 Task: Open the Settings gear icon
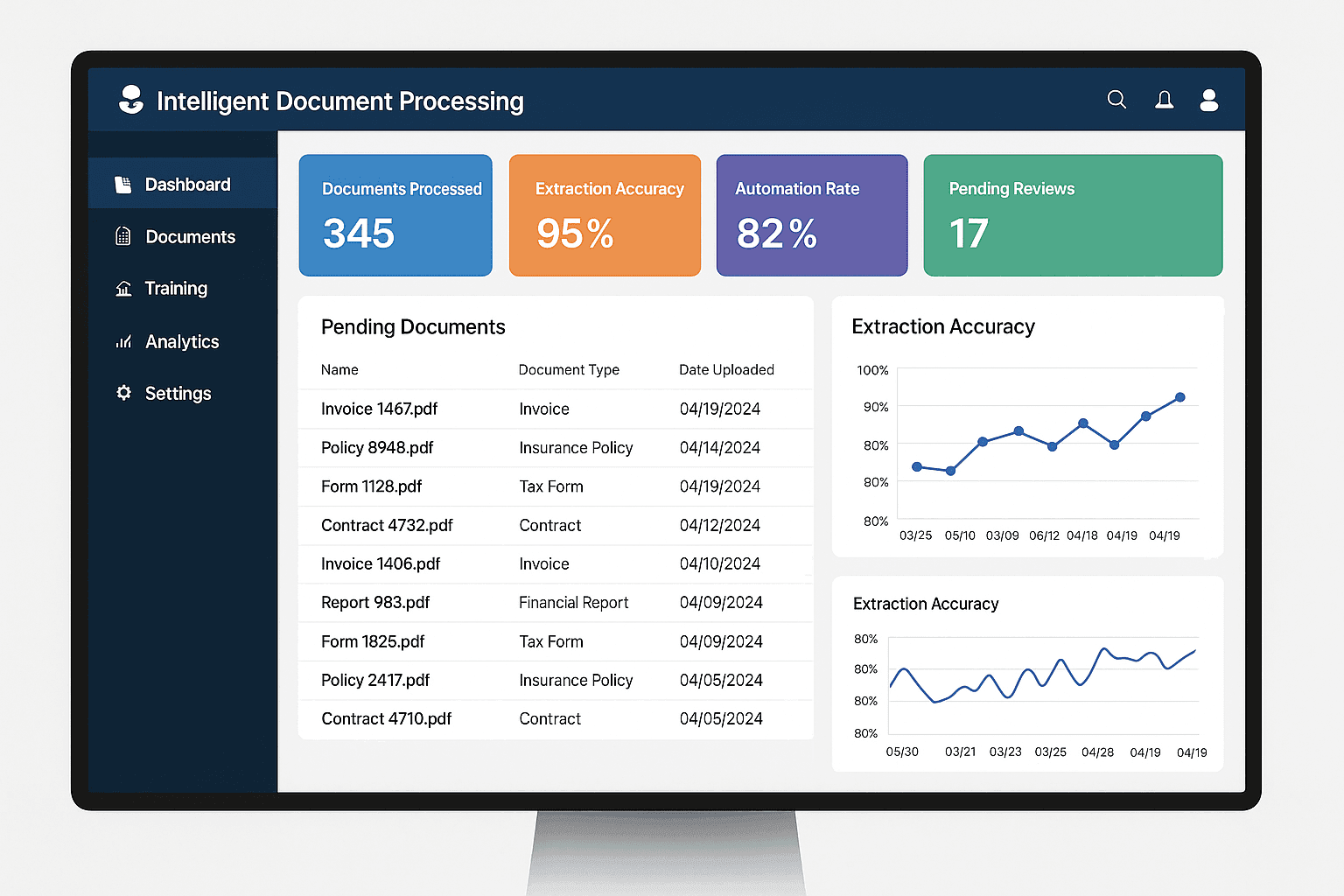(122, 393)
